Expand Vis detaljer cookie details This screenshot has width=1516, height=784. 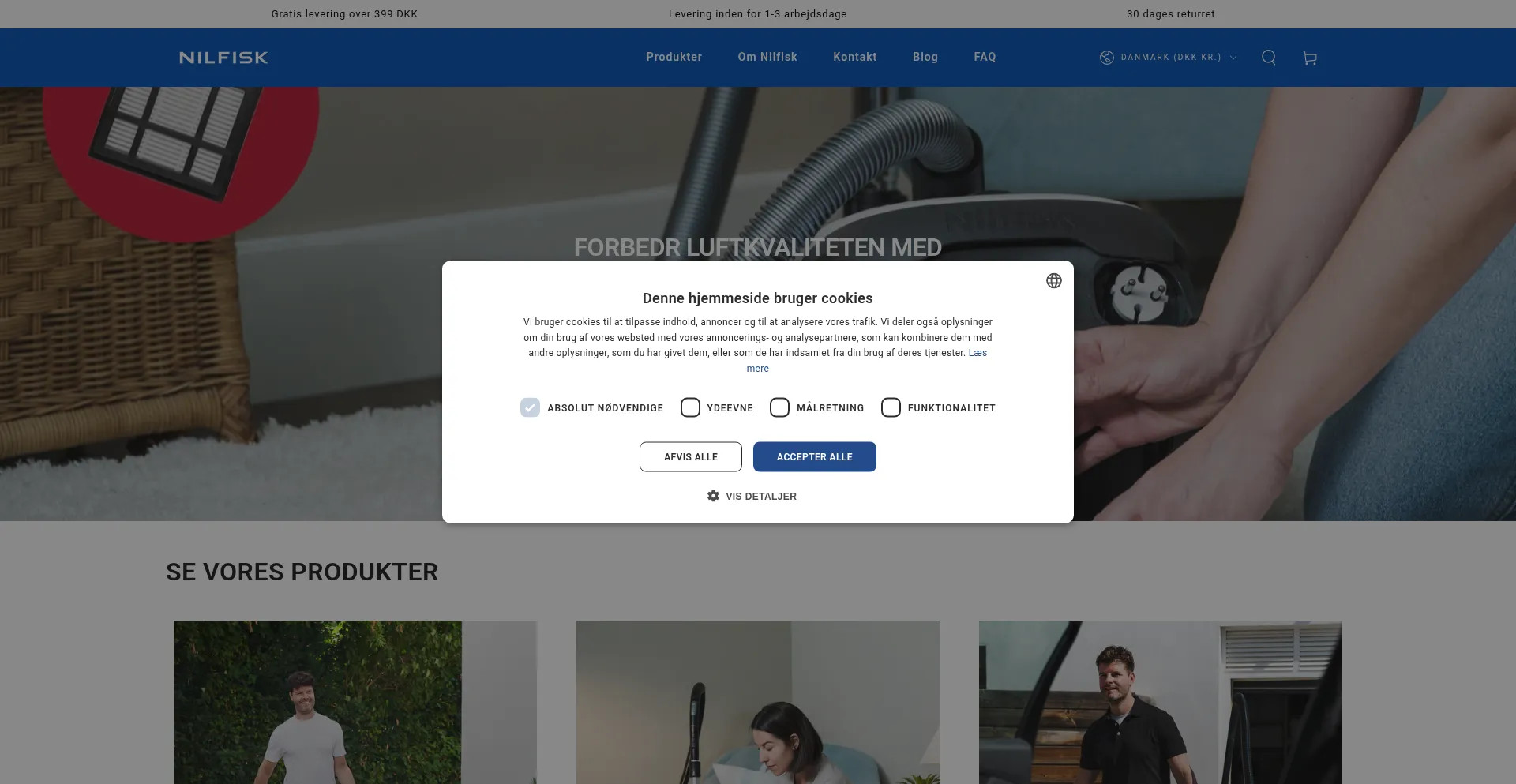coord(760,496)
